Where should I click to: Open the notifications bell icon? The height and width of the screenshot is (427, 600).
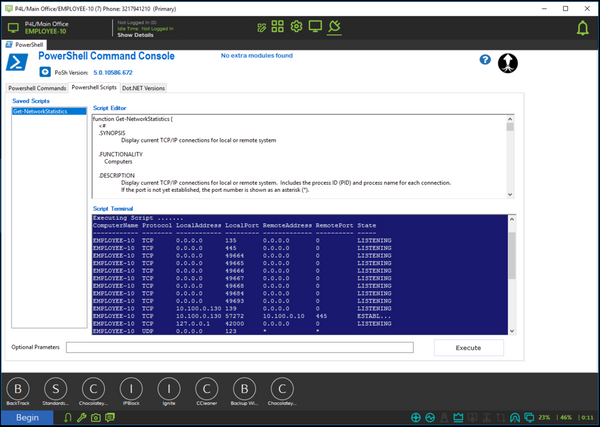583,28
